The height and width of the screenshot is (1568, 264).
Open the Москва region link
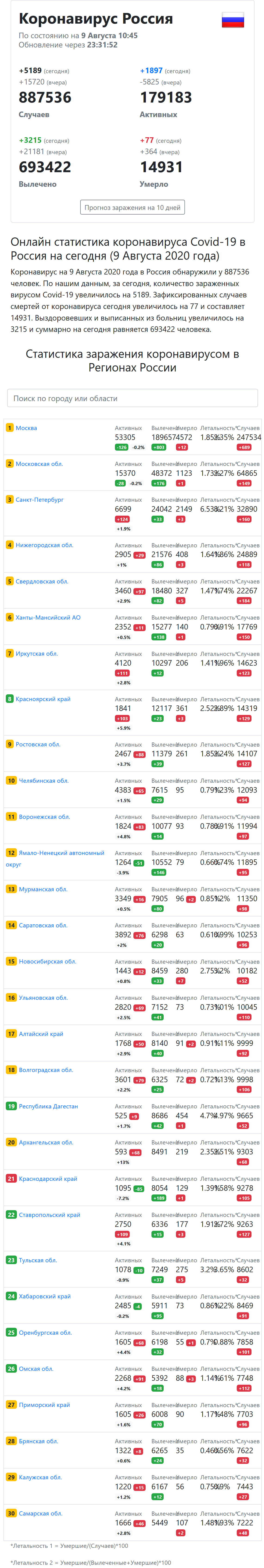[26, 428]
